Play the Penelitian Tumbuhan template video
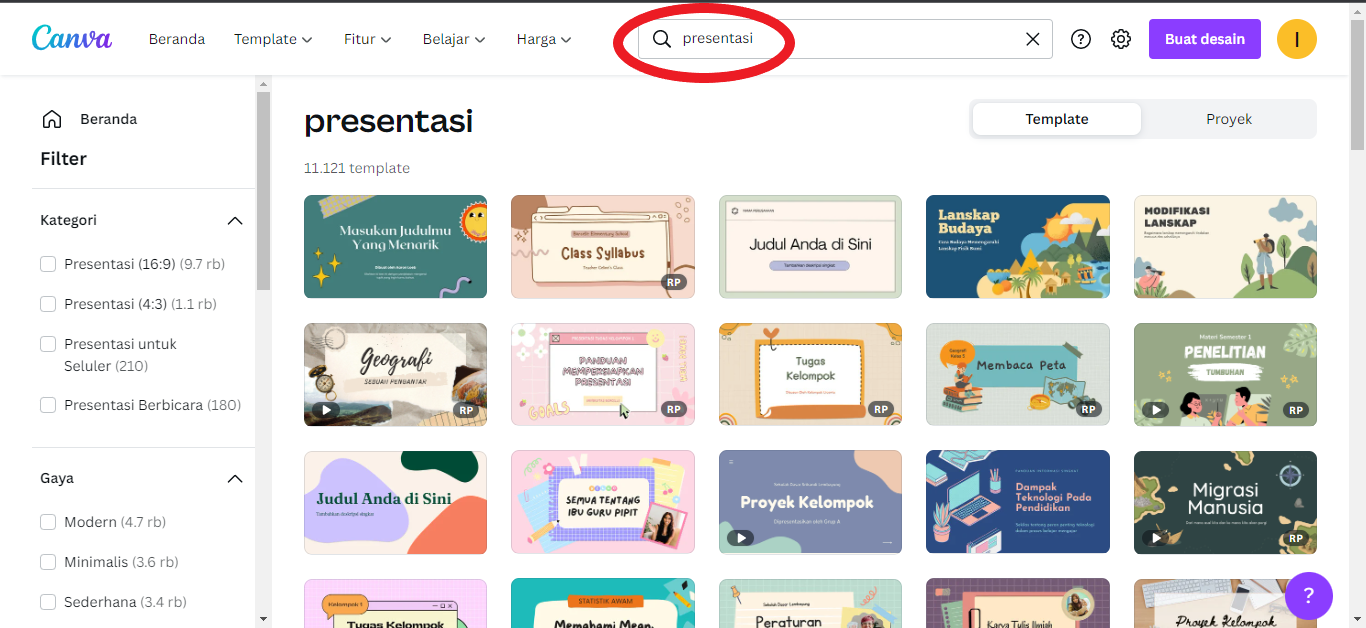 click(x=1156, y=410)
